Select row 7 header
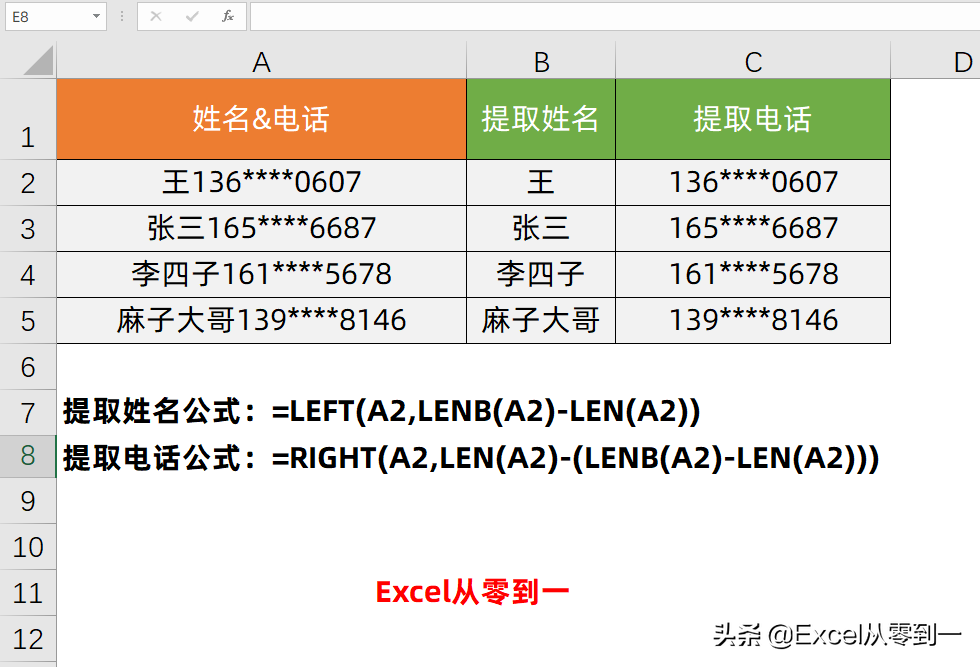The image size is (980, 667). point(28,412)
